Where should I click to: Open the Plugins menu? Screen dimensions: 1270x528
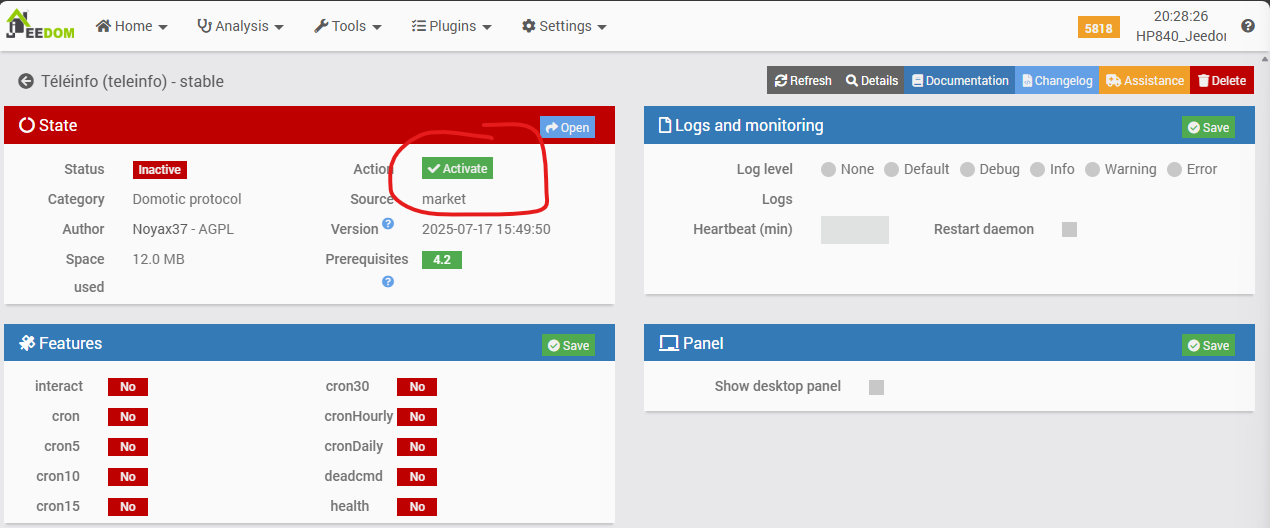tap(451, 26)
